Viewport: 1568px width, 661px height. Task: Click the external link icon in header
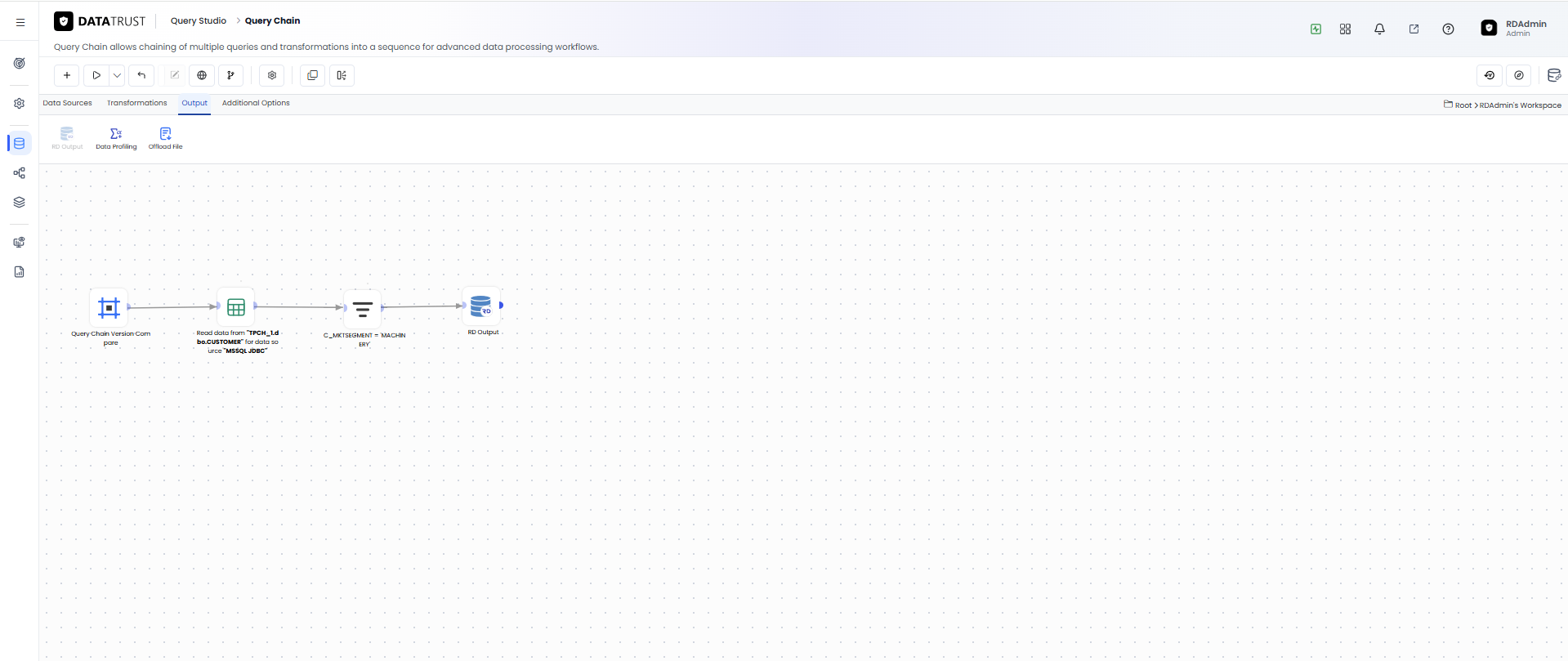pyautogui.click(x=1414, y=29)
